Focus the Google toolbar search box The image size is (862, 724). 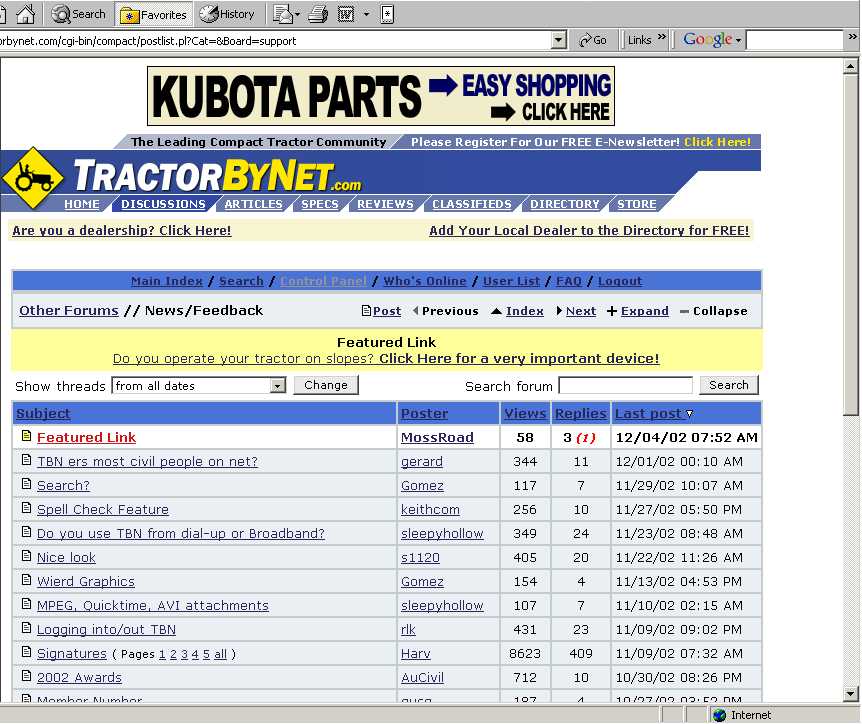pos(794,40)
